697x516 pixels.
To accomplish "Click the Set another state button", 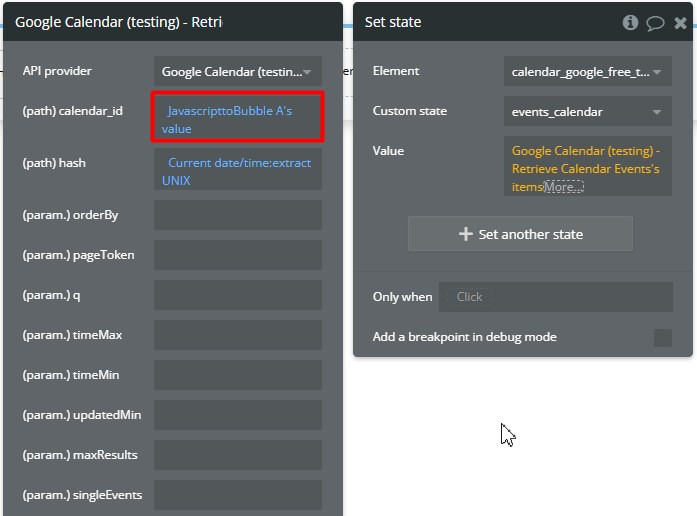I will click(520, 234).
